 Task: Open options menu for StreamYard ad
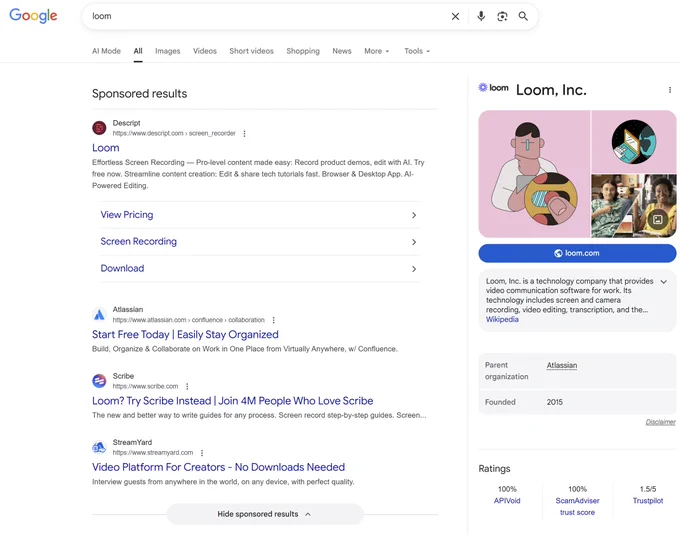point(202,453)
